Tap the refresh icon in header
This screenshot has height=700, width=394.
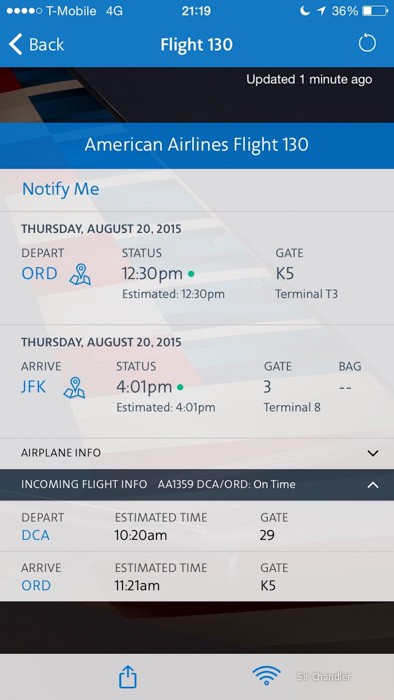click(367, 44)
